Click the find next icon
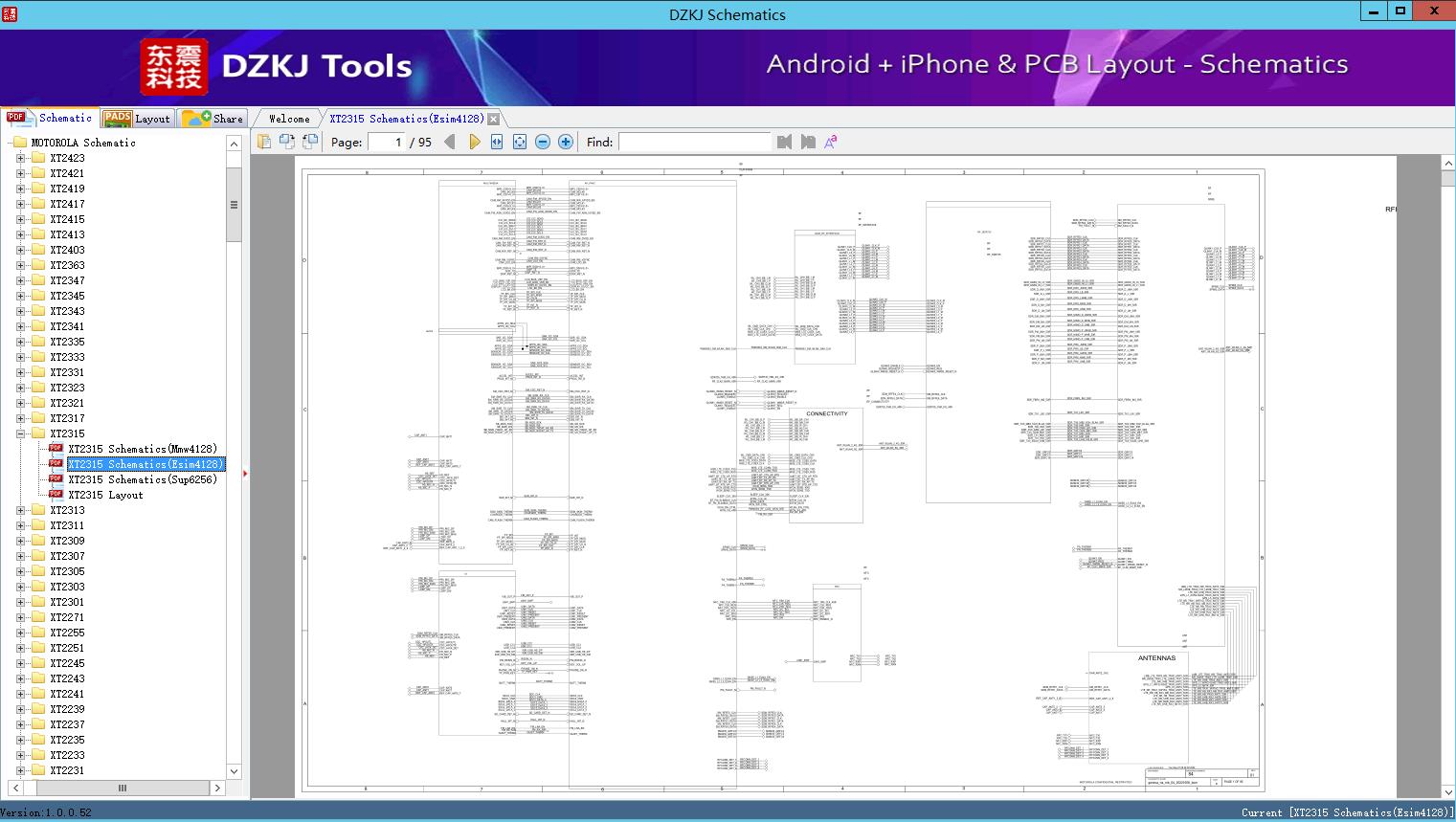The width and height of the screenshot is (1456, 822). coord(808,142)
